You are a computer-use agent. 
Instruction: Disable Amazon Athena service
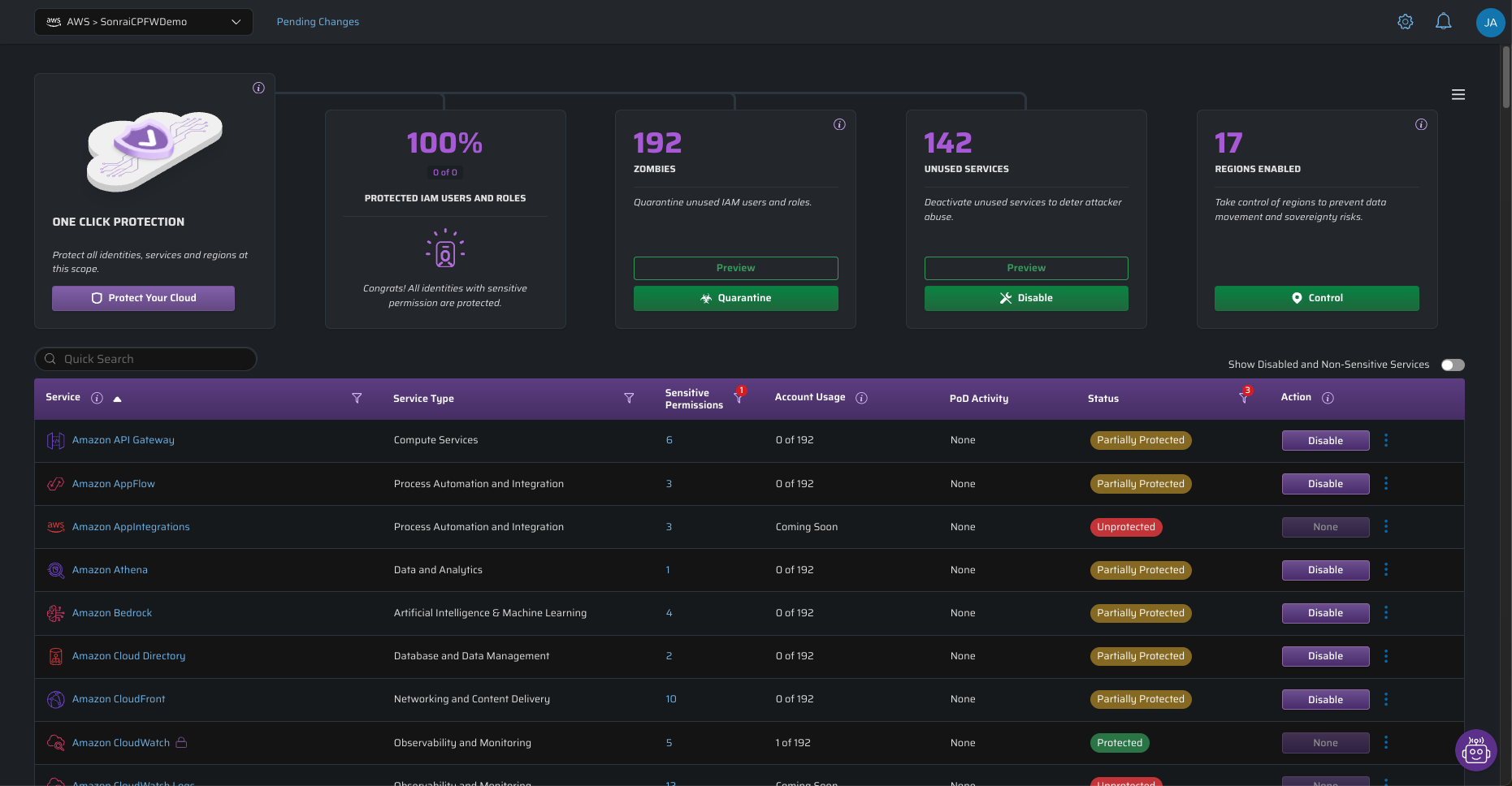(1325, 570)
